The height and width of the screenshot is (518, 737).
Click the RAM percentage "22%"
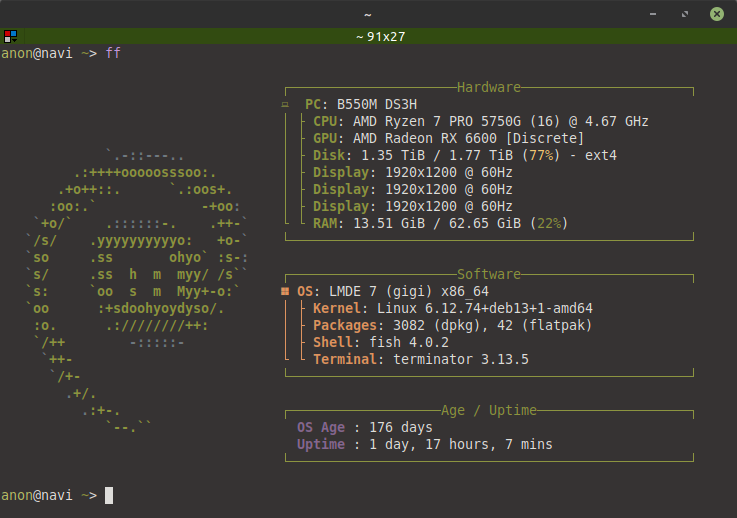[549, 223]
